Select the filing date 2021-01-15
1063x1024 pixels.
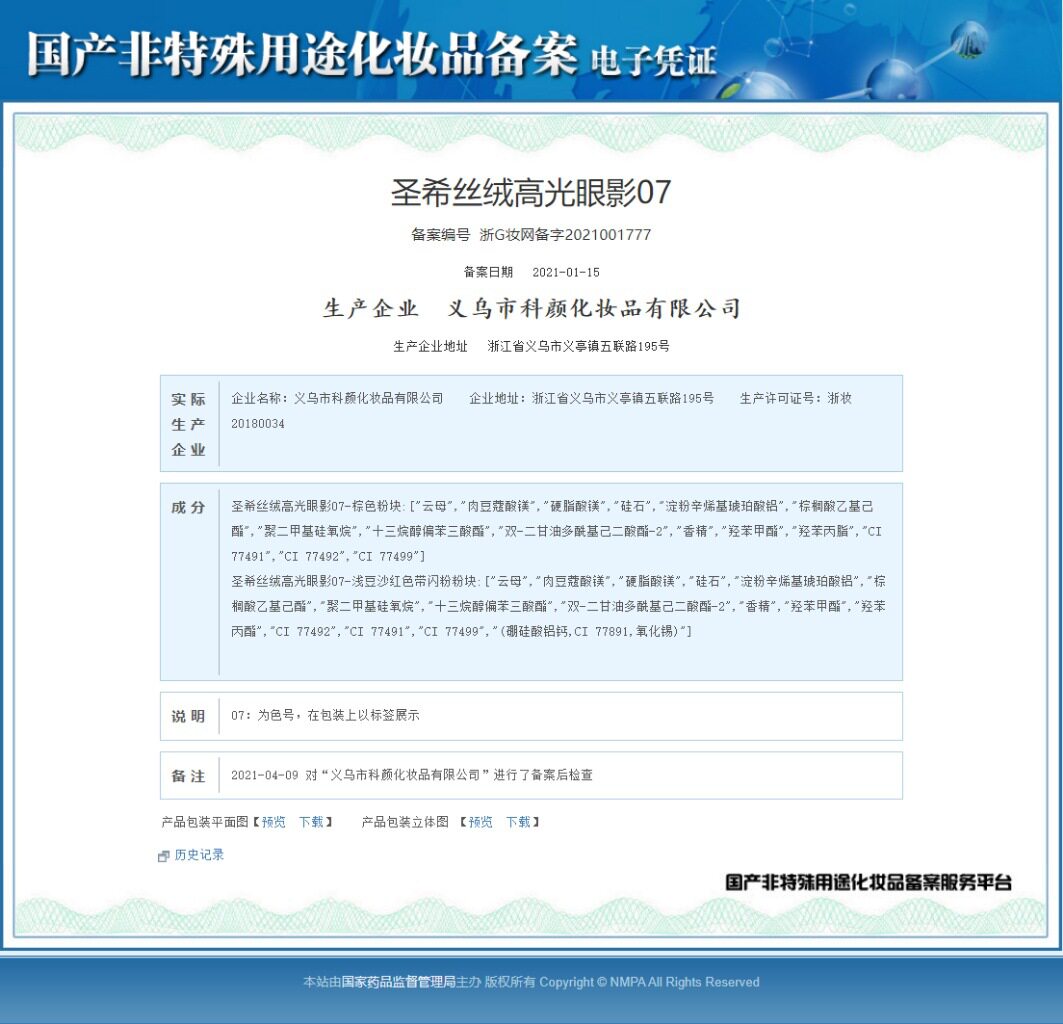565,272
